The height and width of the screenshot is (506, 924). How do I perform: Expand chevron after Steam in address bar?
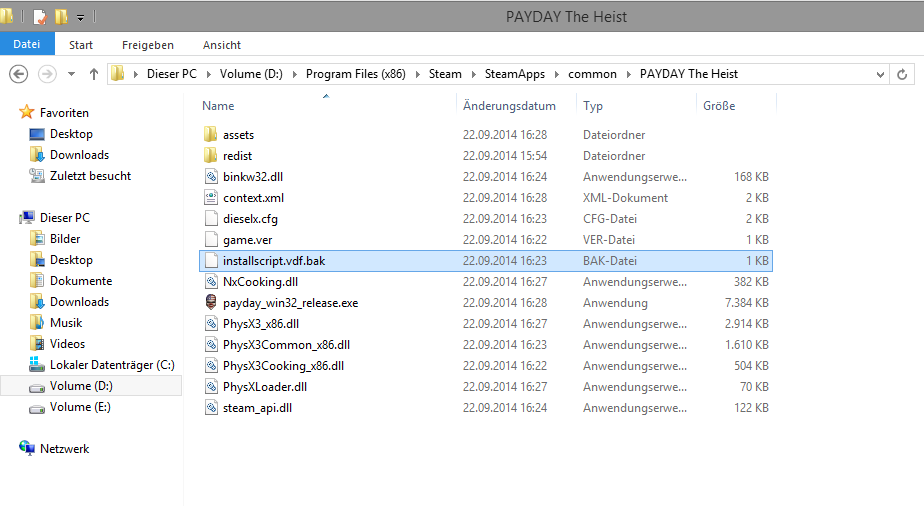(473, 74)
